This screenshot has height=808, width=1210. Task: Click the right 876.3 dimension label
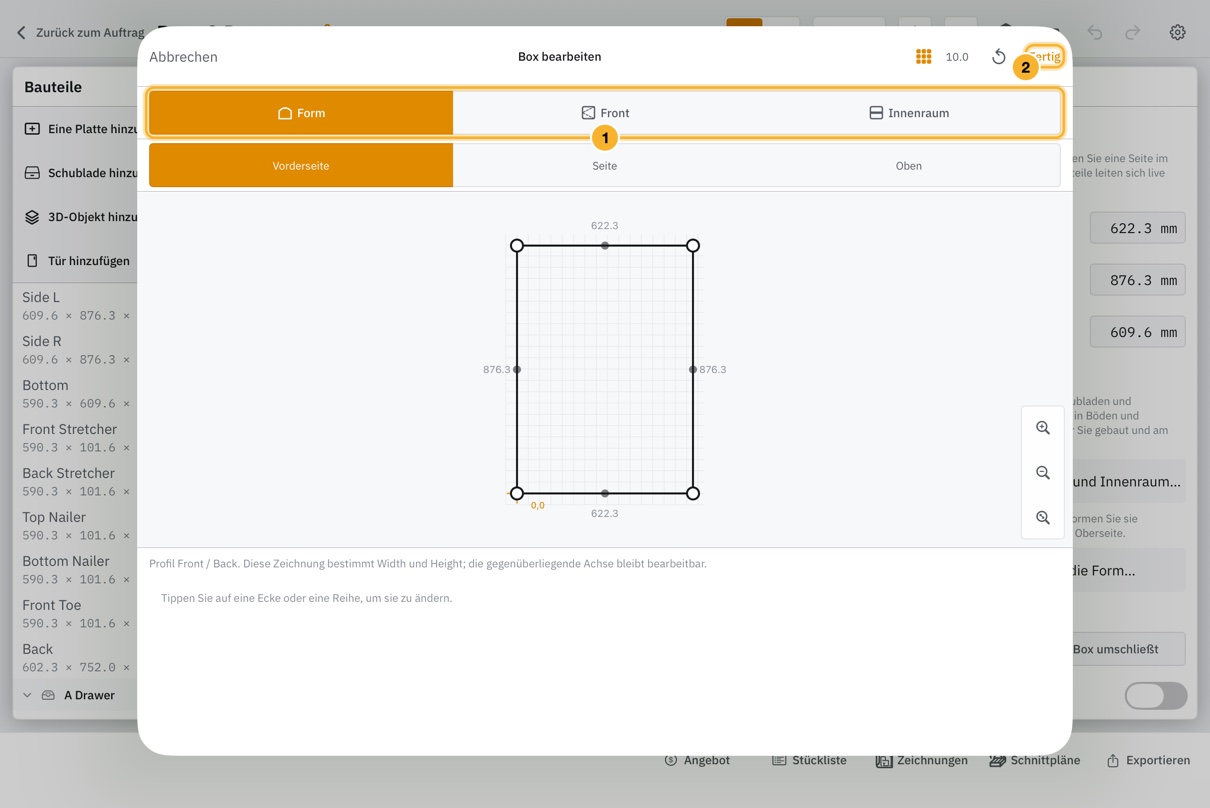click(x=713, y=369)
